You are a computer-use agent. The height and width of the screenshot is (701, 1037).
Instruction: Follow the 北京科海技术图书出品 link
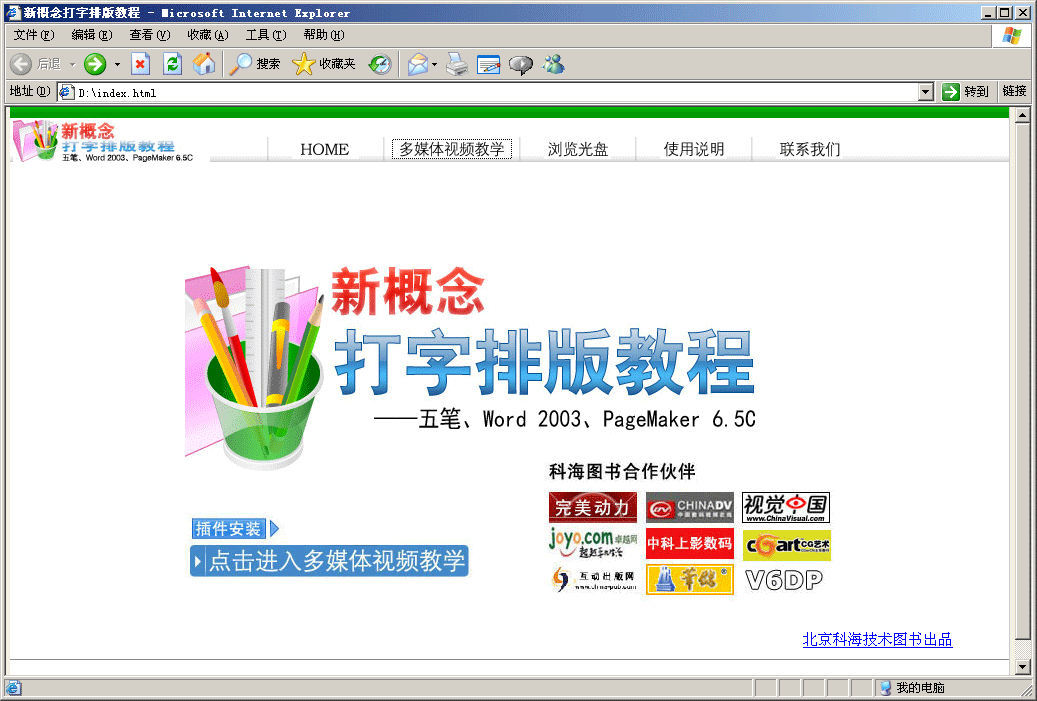878,639
